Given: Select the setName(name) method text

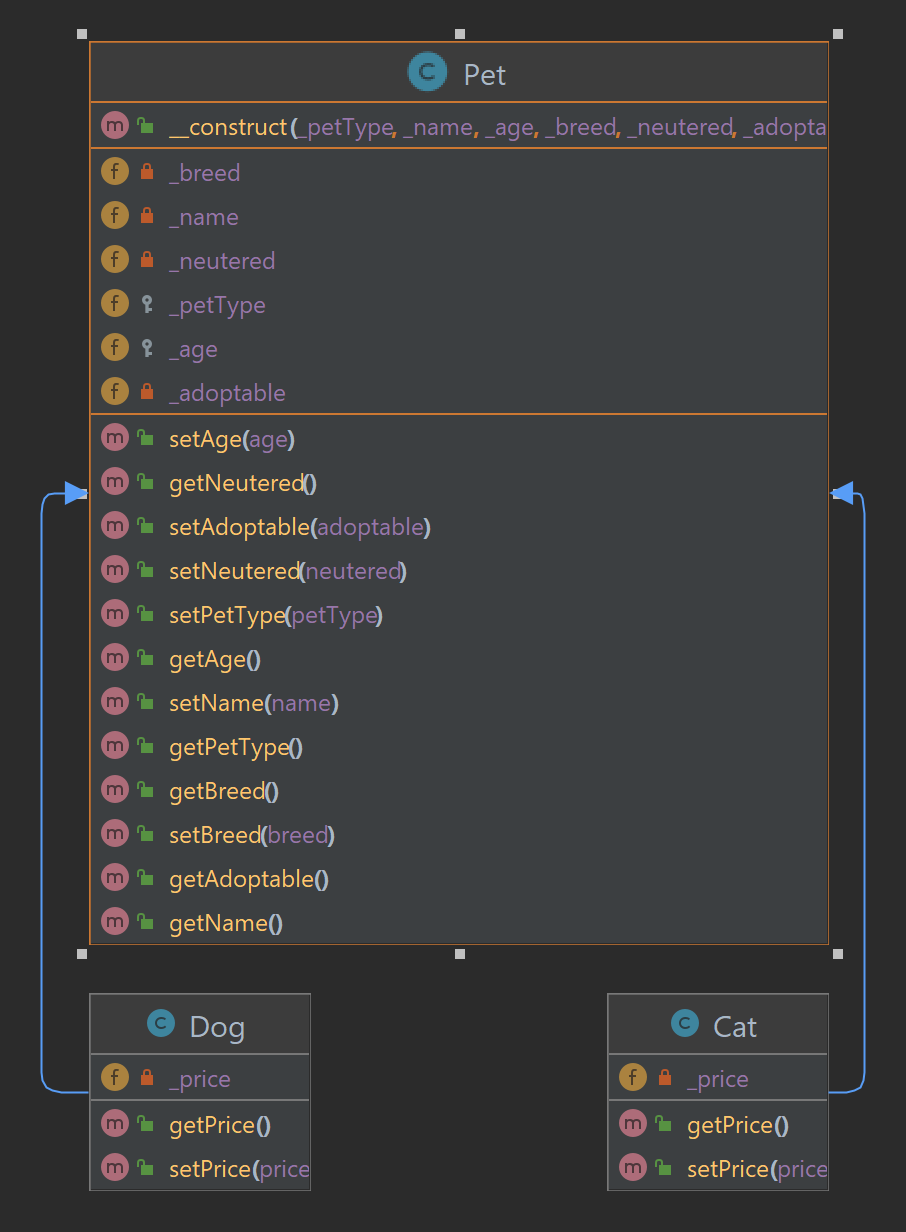Looking at the screenshot, I should [254, 703].
